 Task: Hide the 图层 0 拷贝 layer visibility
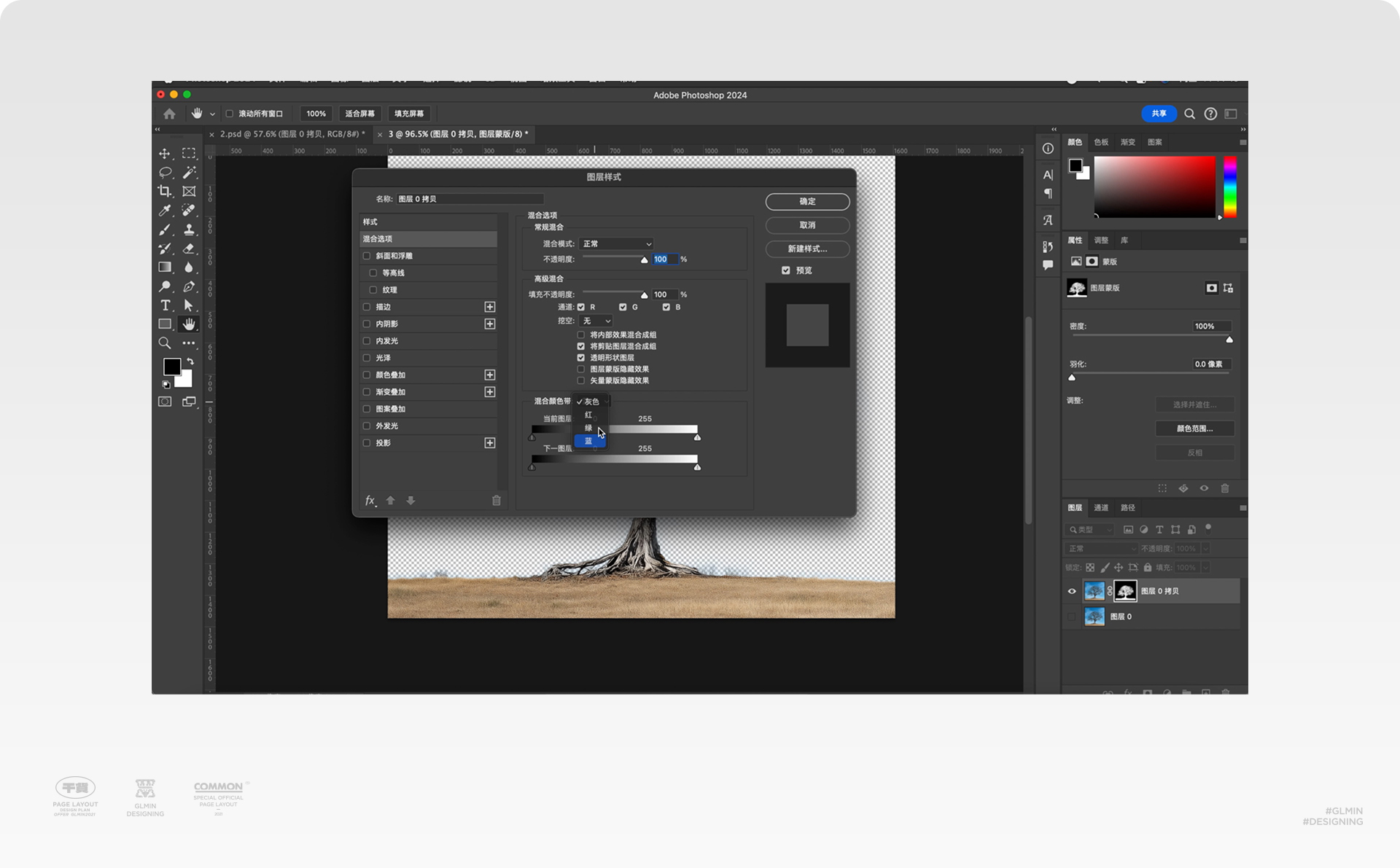click(x=1072, y=591)
